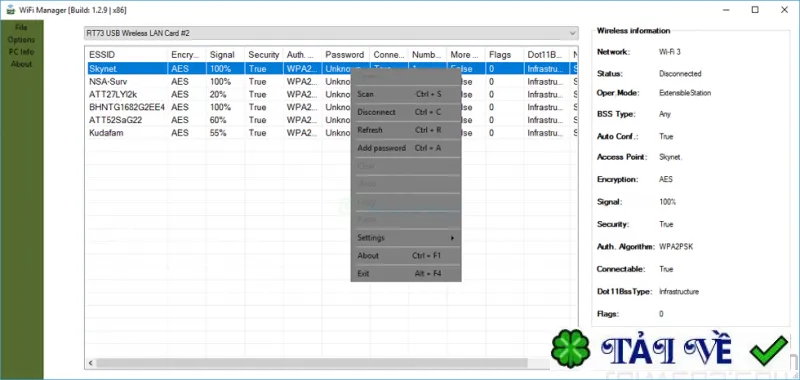Click the Dot11B... column header
The image size is (800, 380).
point(547,55)
